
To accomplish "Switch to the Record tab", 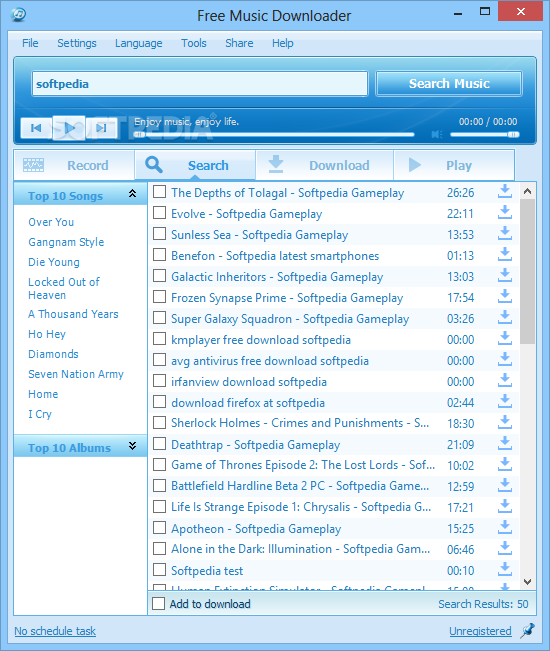I will [x=74, y=165].
